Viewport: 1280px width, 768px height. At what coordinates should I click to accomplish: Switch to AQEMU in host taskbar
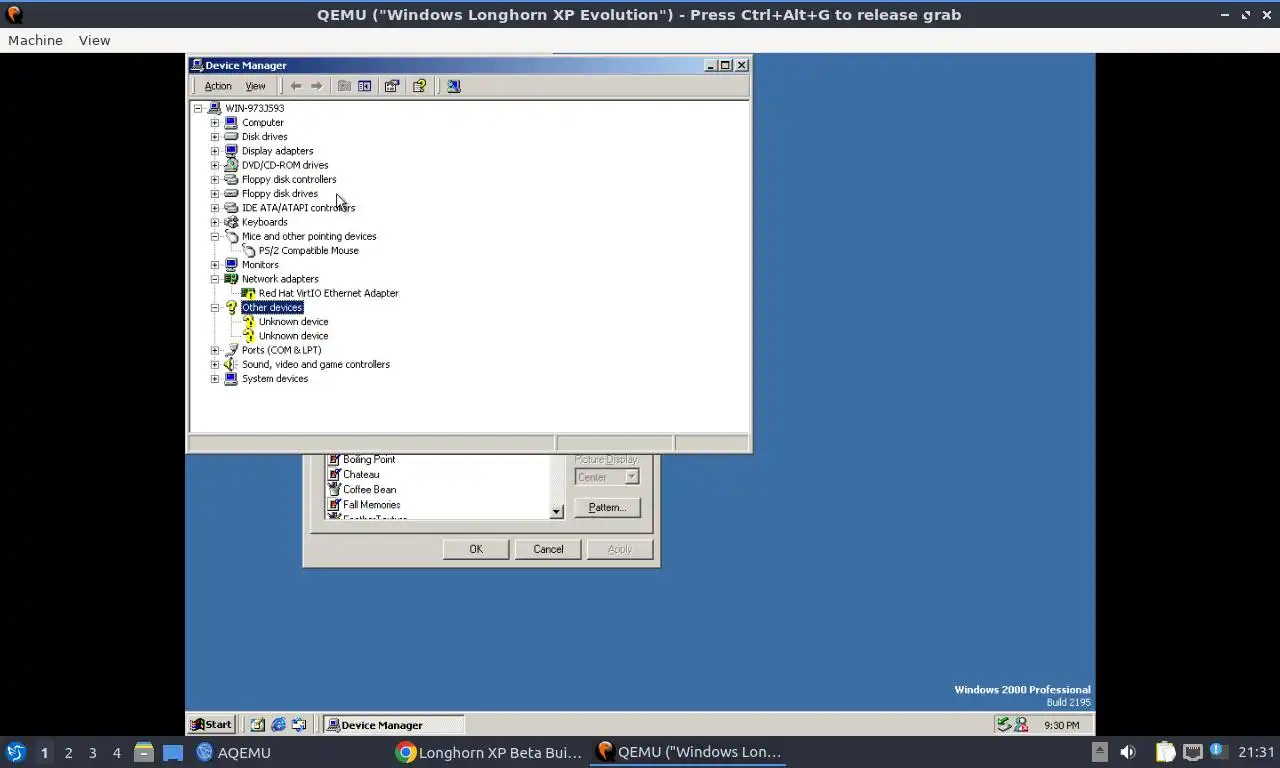coord(233,752)
